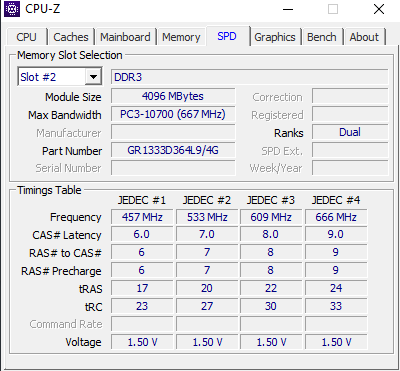
Task: Click the Max Bandwidth PC3-10700 field
Action: pyautogui.click(x=173, y=114)
